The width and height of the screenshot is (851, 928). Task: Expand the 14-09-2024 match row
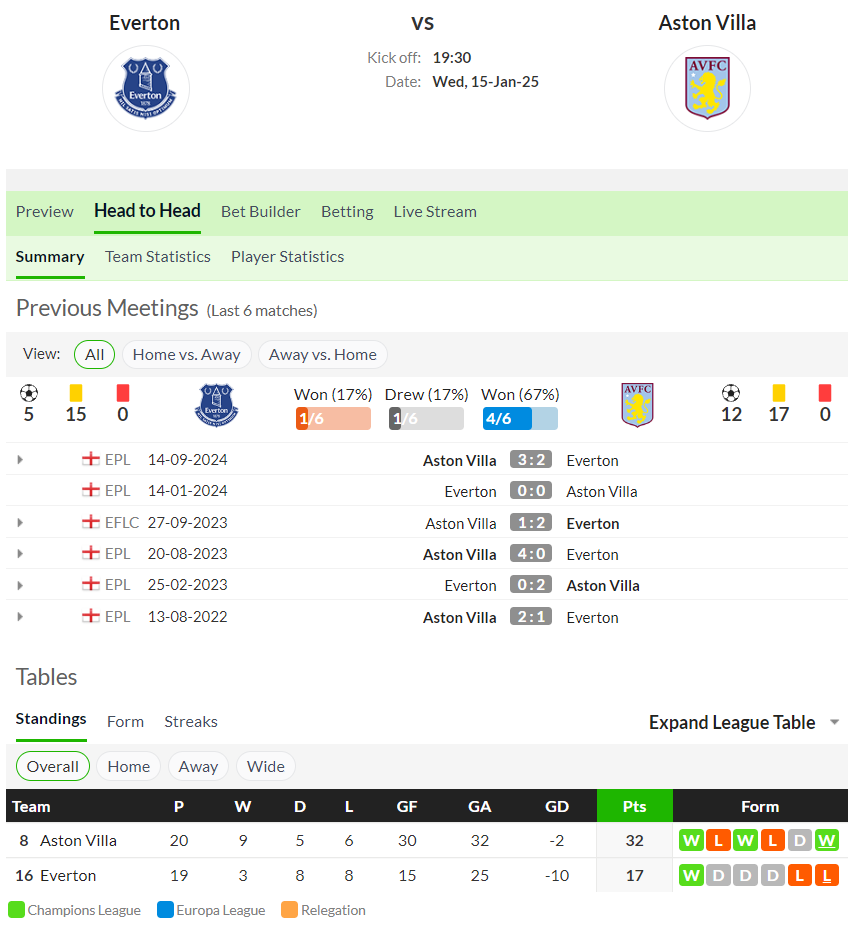20,460
